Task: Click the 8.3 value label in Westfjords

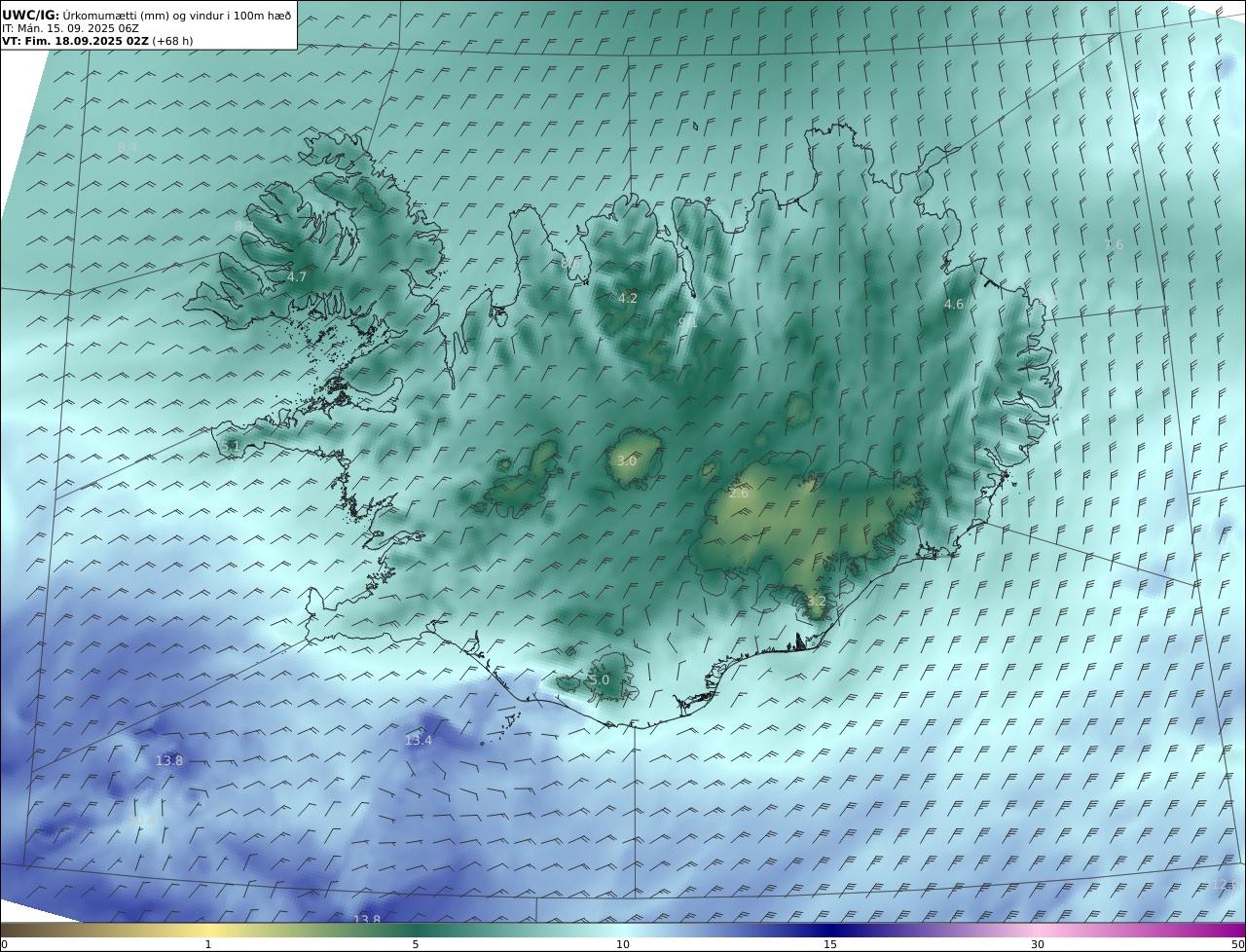Action: pos(243,226)
